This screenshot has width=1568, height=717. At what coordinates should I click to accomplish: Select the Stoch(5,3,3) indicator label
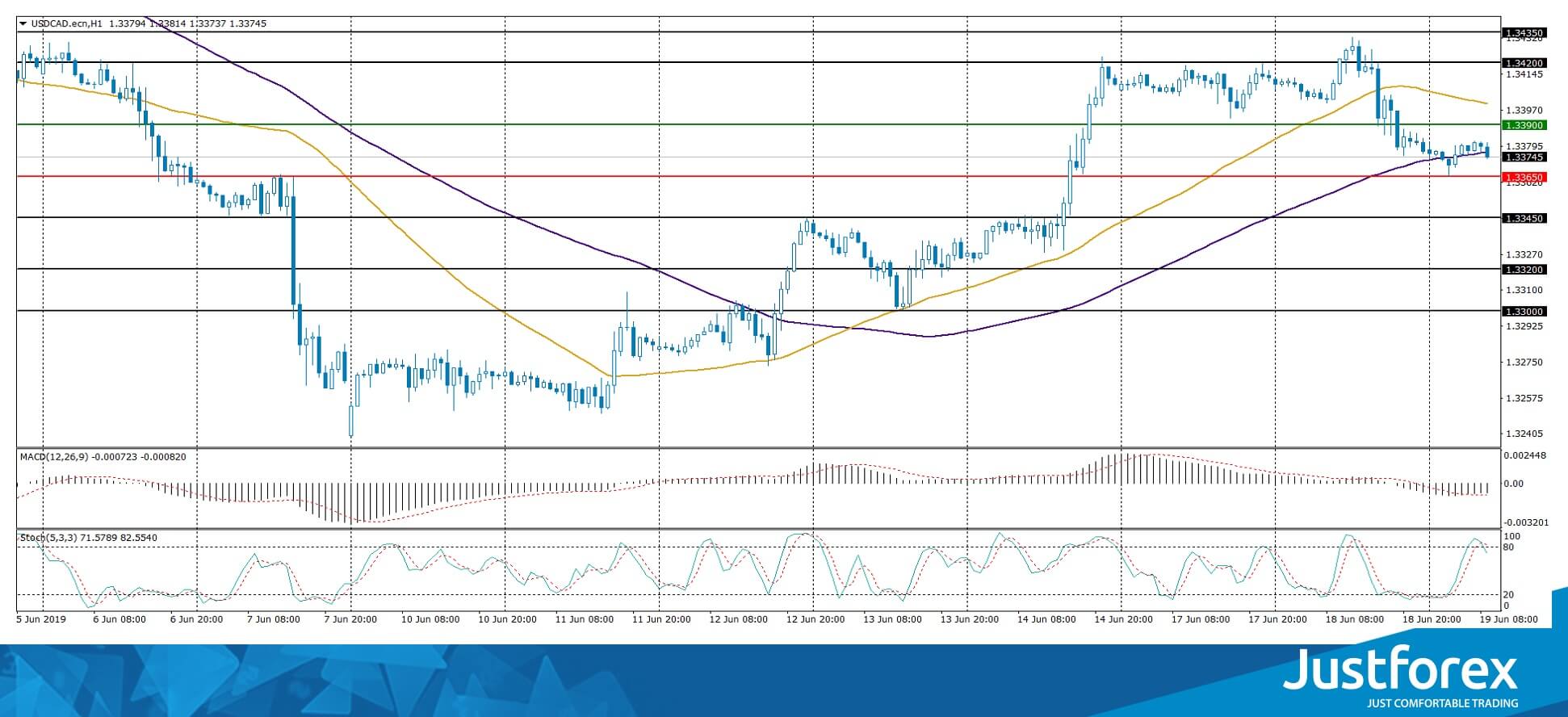[49, 538]
